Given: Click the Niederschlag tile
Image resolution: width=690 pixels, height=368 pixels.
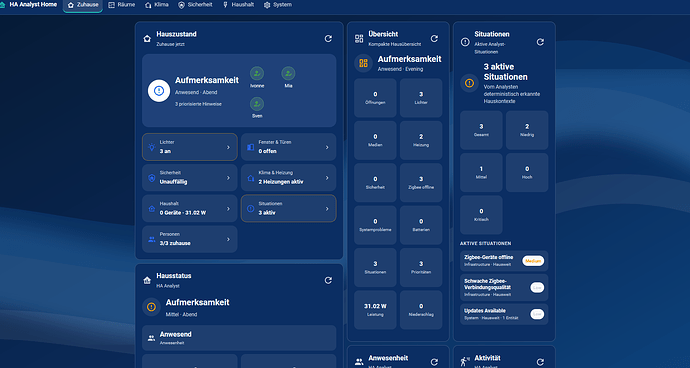Looking at the screenshot, I should point(421,310).
